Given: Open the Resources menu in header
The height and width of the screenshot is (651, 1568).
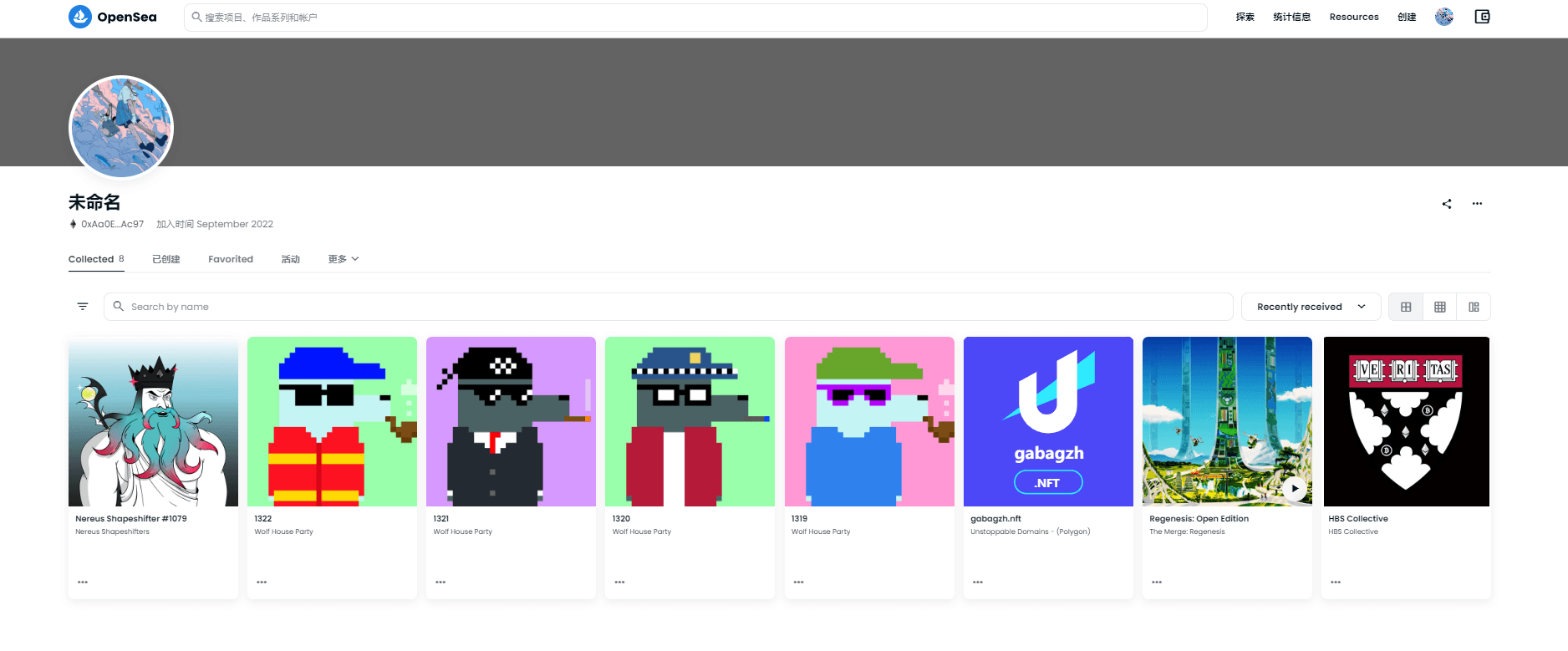Looking at the screenshot, I should coord(1354,17).
